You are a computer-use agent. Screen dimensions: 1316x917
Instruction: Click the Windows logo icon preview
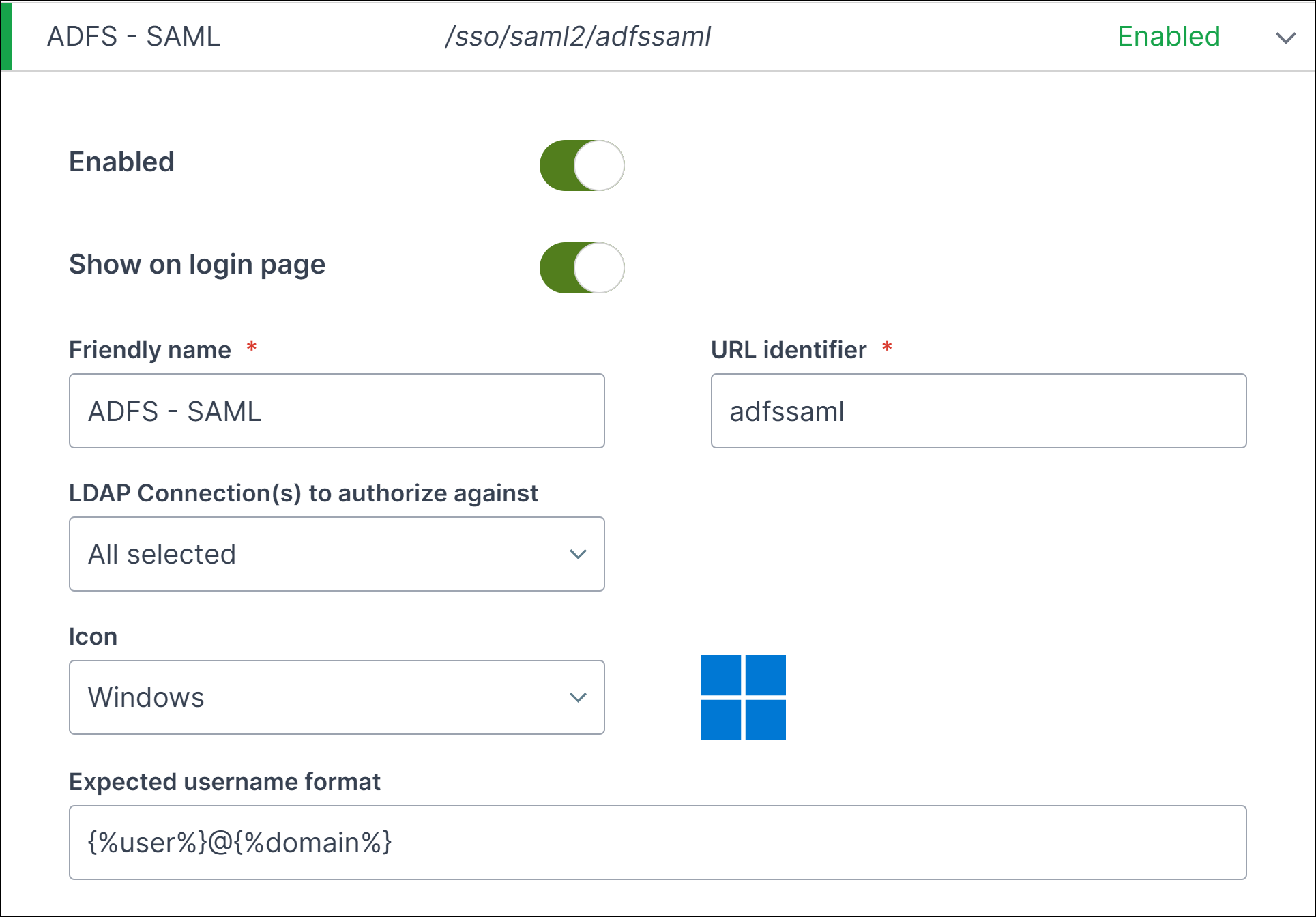[x=743, y=697]
